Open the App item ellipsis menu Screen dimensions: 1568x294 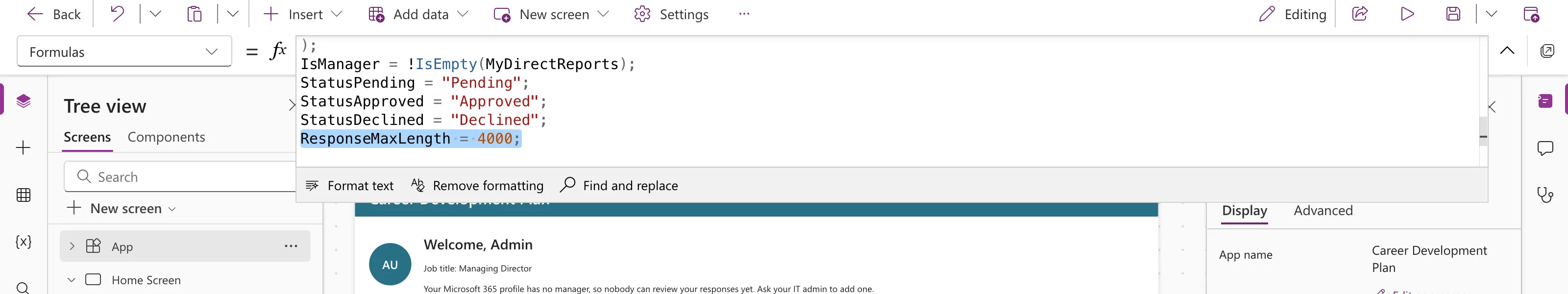click(x=291, y=246)
